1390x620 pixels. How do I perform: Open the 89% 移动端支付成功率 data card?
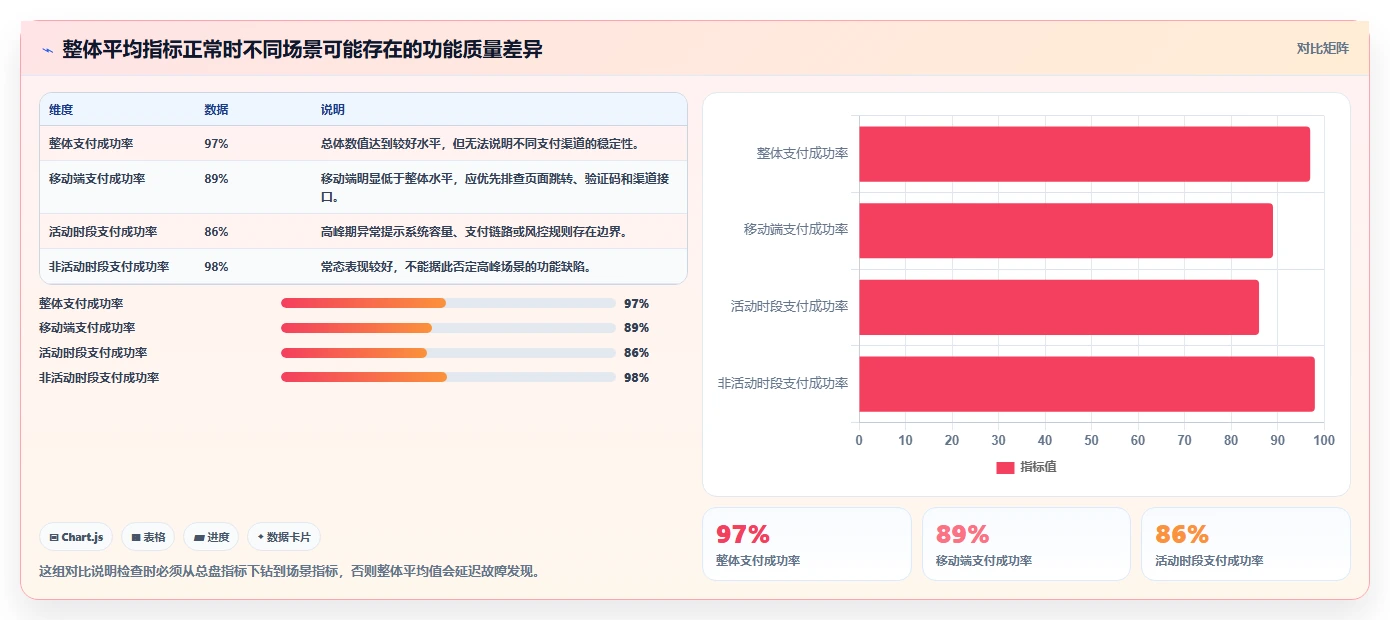point(1026,544)
